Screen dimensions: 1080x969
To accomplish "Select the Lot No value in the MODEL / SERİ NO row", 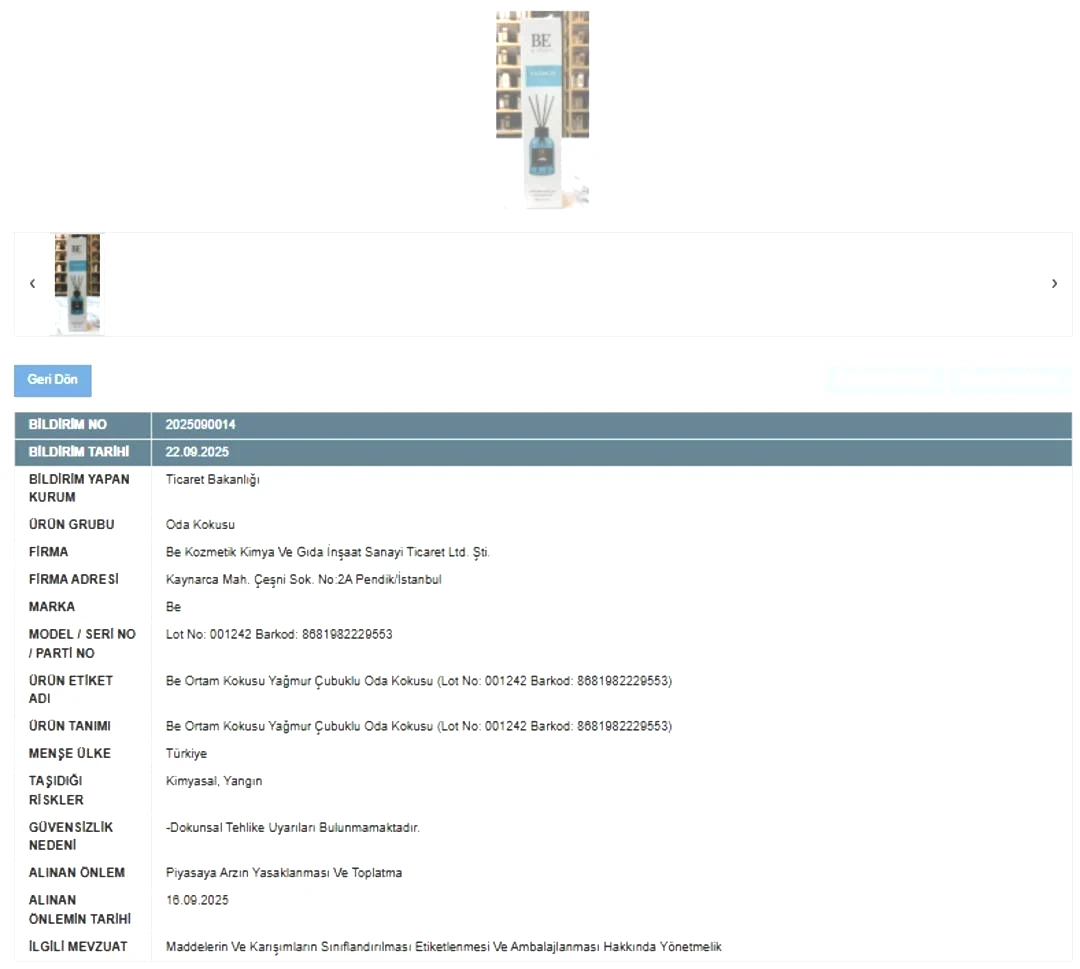I will [279, 634].
